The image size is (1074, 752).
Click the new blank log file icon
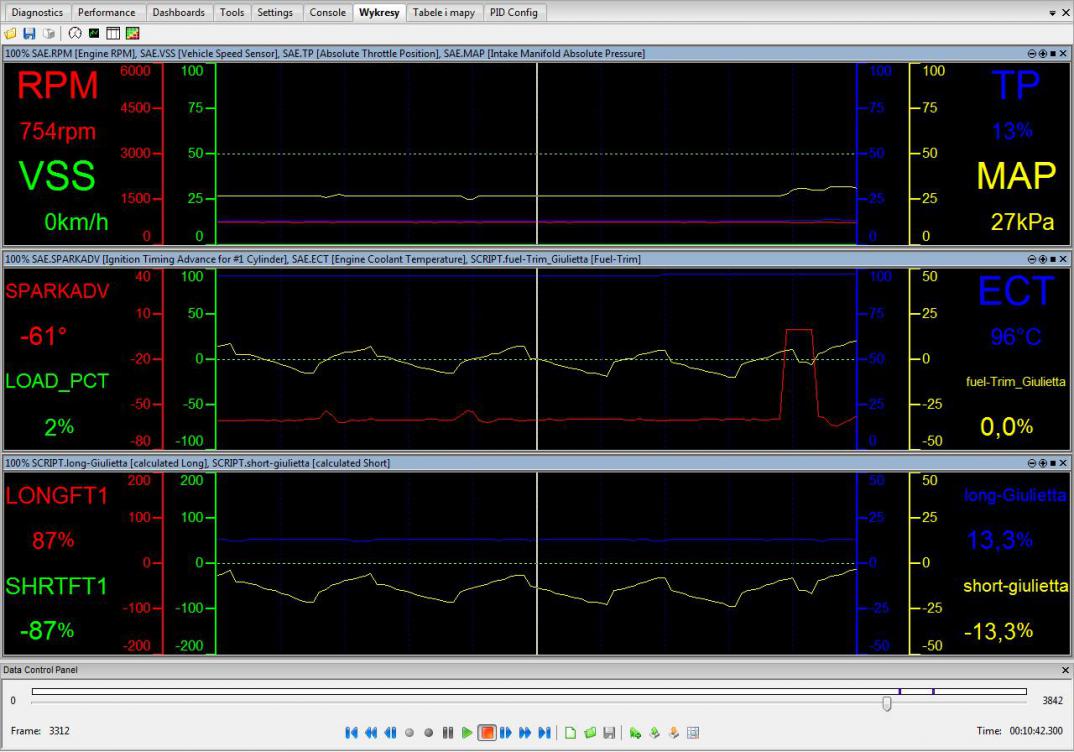[x=571, y=733]
